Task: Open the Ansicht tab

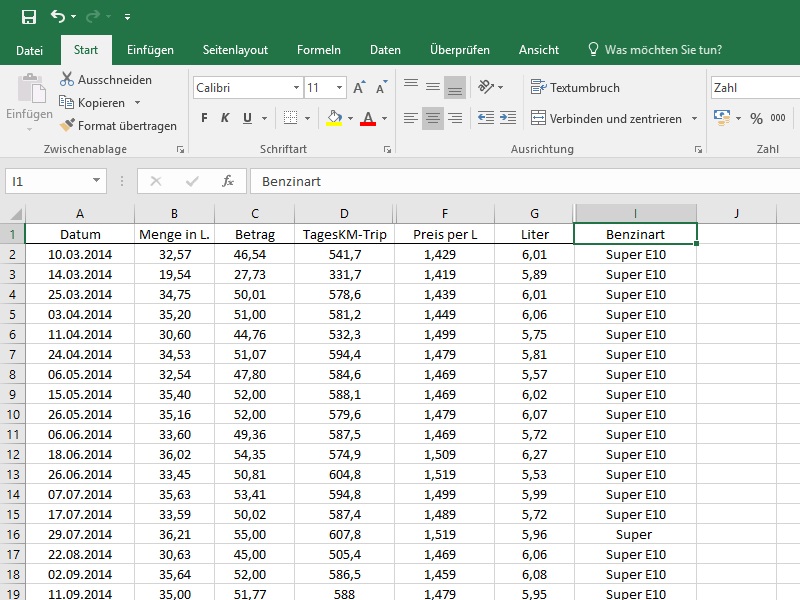Action: [x=539, y=50]
